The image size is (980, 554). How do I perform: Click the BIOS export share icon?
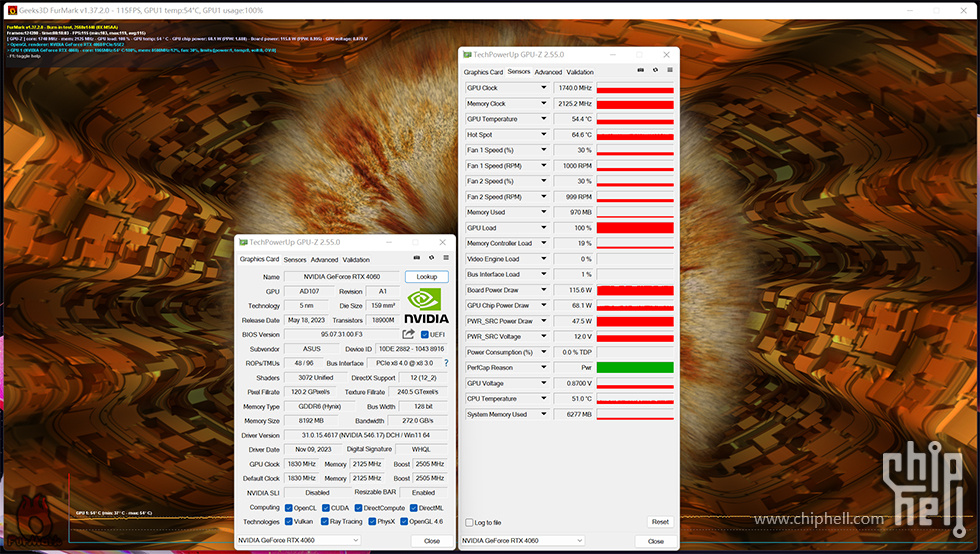click(408, 334)
